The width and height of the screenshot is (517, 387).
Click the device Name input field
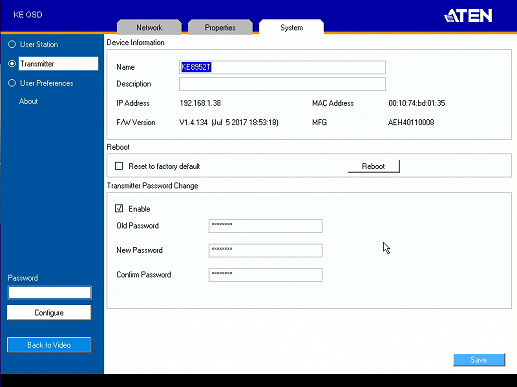(x=282, y=67)
